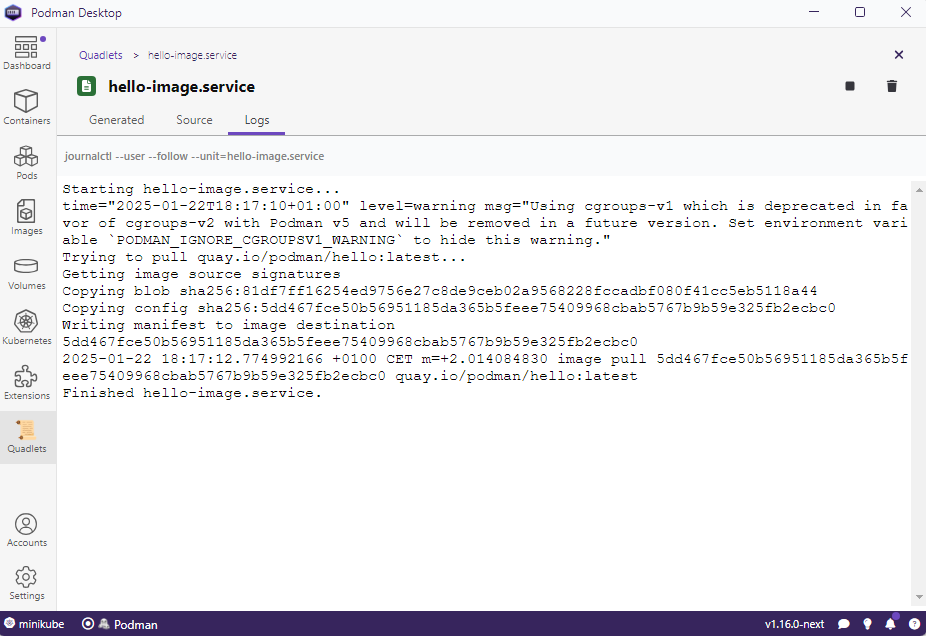Click the minikube context in status bar

click(x=35, y=624)
